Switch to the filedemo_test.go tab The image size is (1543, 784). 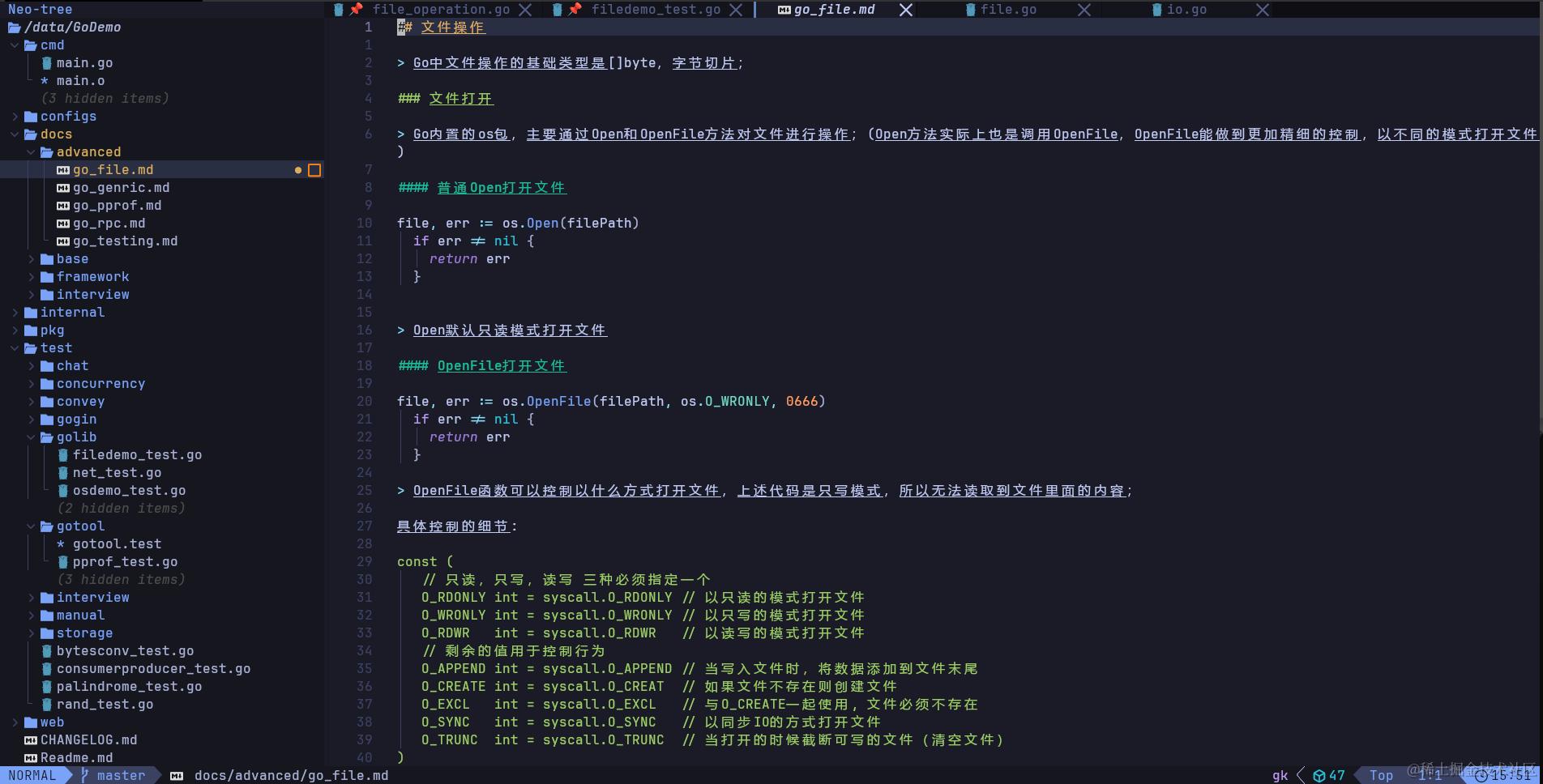pyautogui.click(x=656, y=10)
